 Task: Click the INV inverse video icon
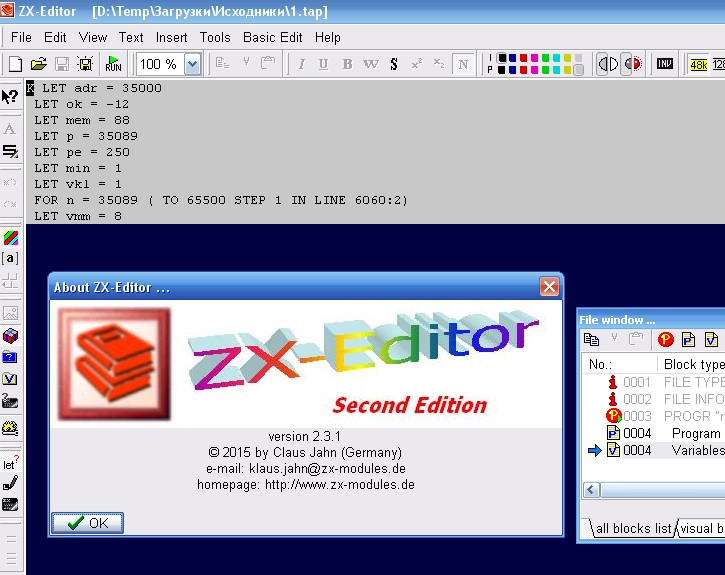pos(665,64)
